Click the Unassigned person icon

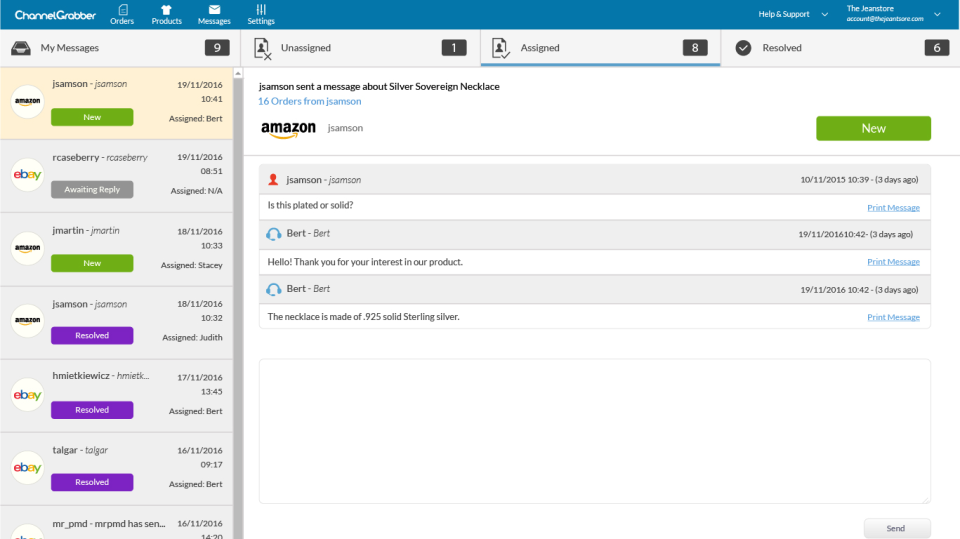click(x=262, y=48)
